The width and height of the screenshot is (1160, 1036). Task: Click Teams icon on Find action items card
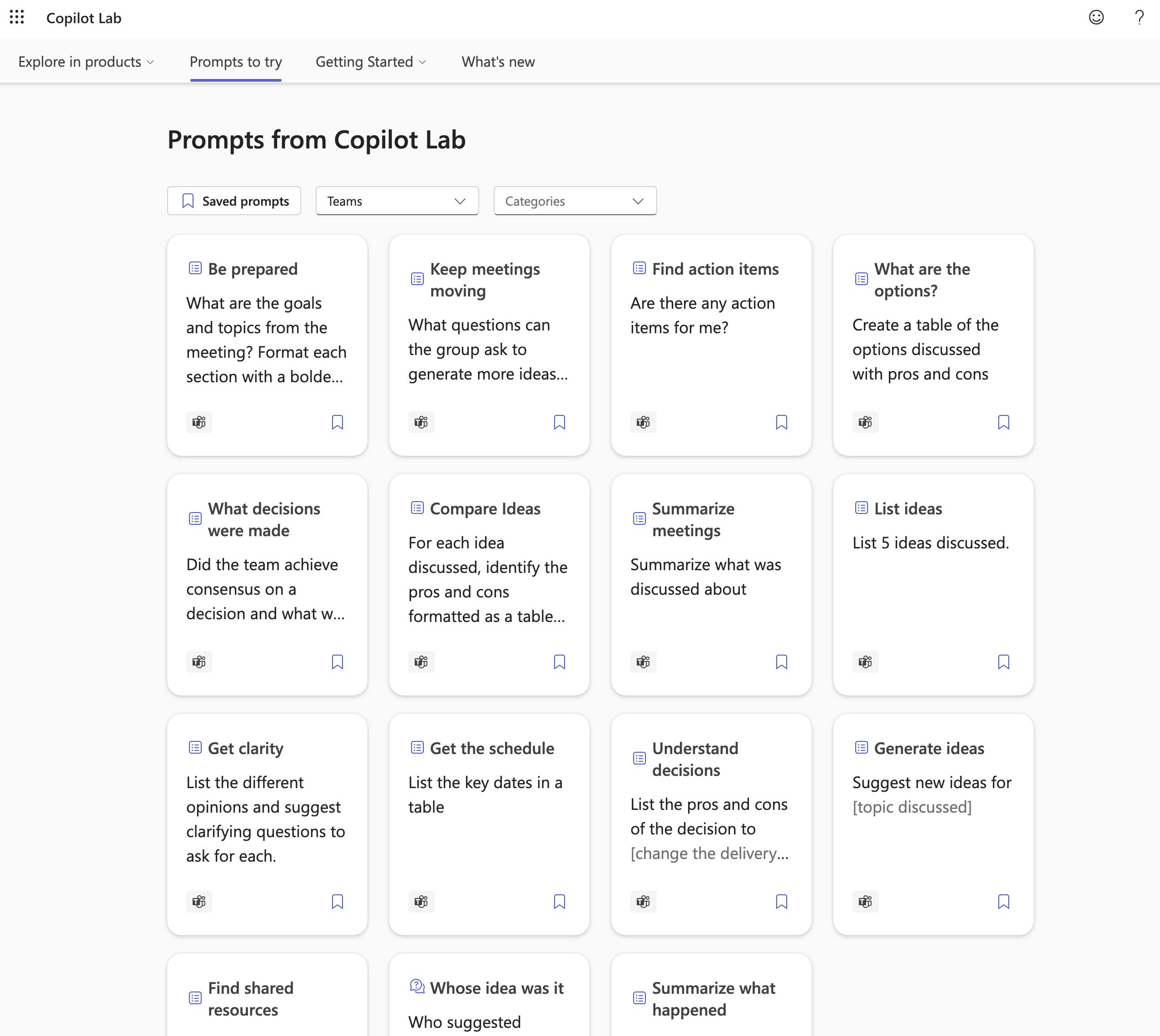point(643,422)
